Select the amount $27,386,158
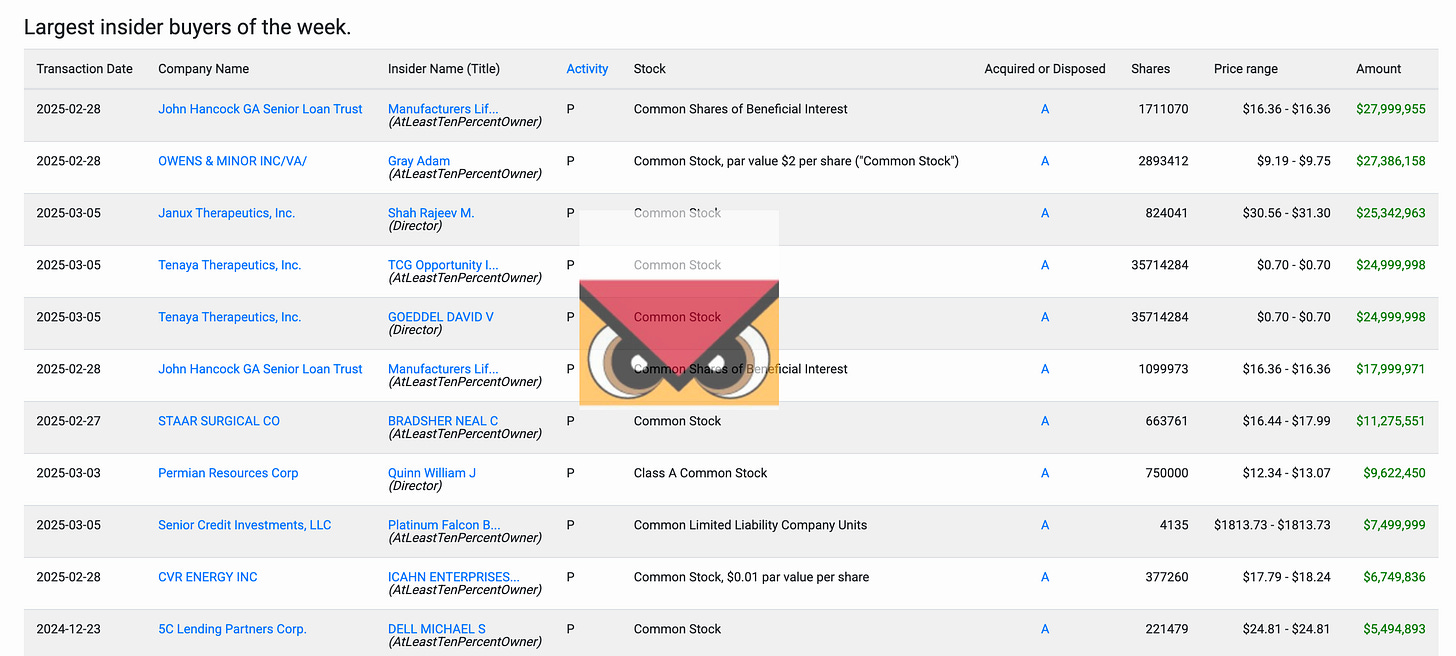This screenshot has width=1456, height=656. (1391, 161)
